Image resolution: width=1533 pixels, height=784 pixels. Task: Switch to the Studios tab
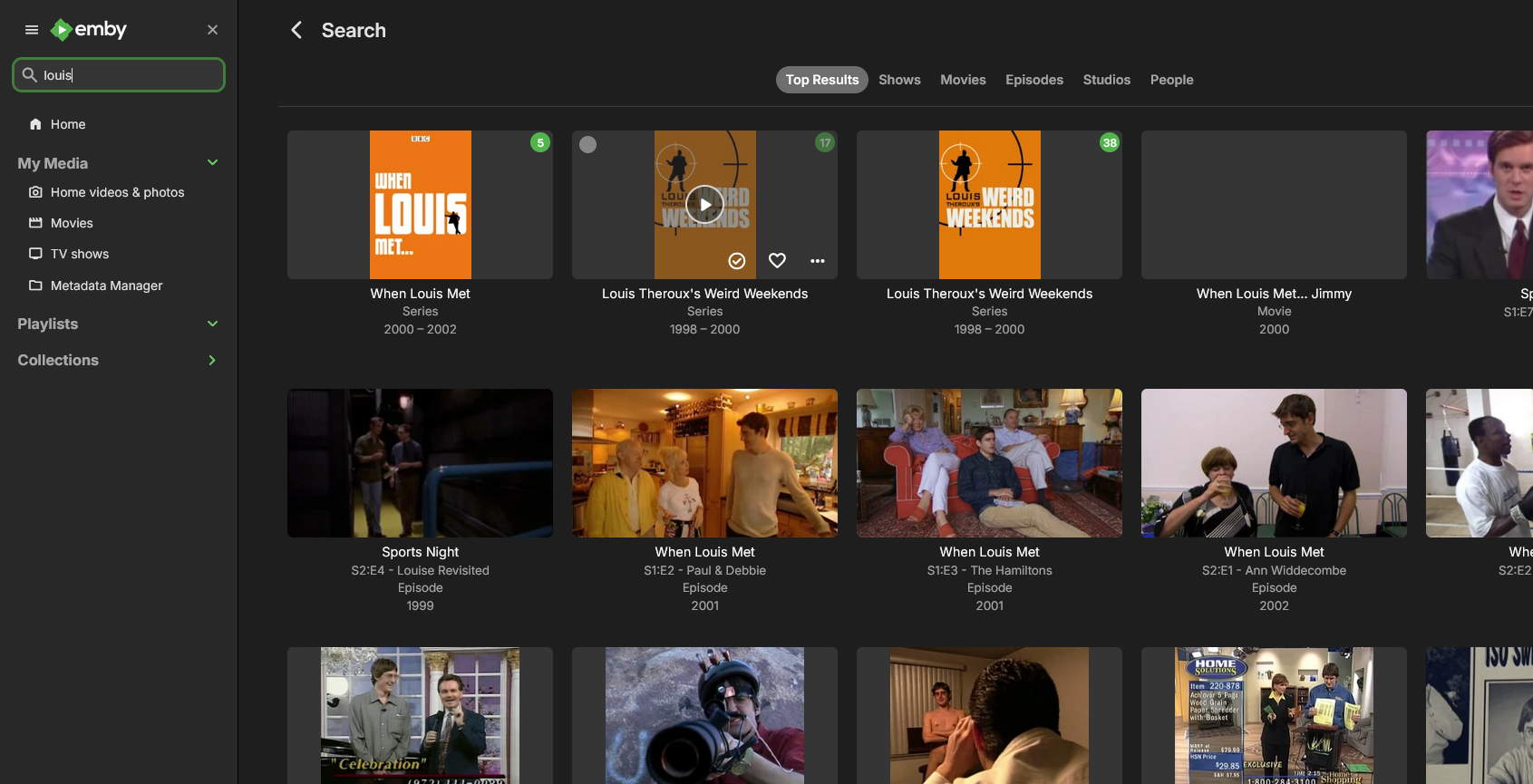(1107, 80)
